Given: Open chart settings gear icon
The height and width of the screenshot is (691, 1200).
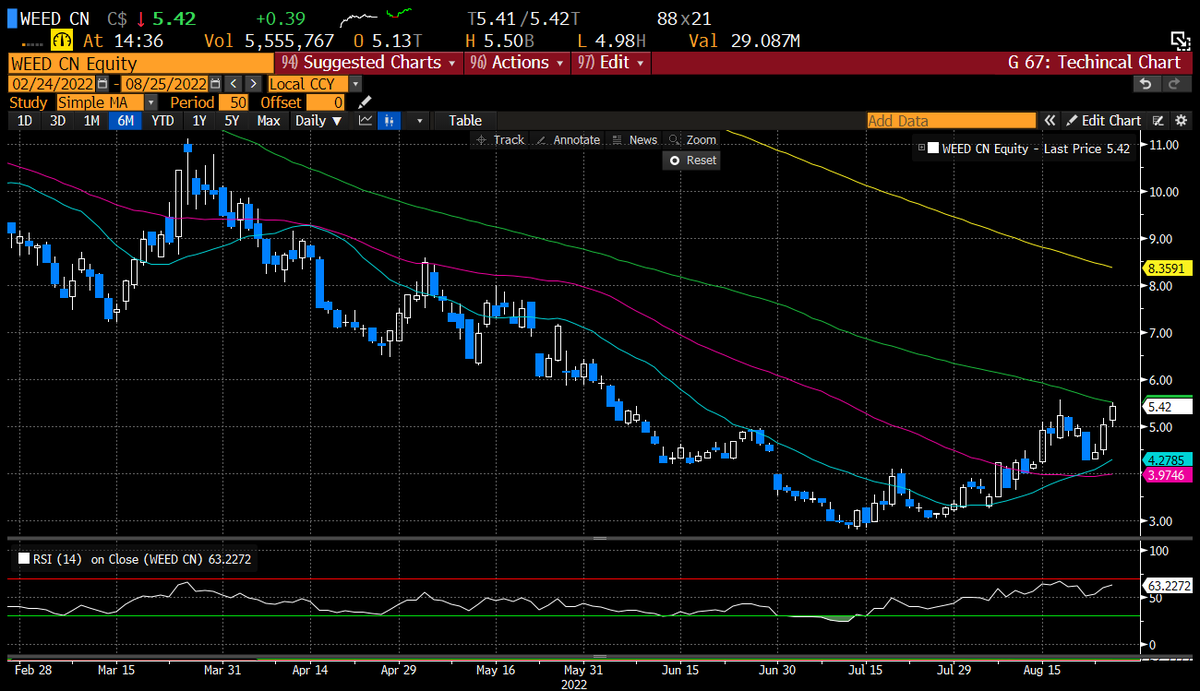Looking at the screenshot, I should (1181, 120).
